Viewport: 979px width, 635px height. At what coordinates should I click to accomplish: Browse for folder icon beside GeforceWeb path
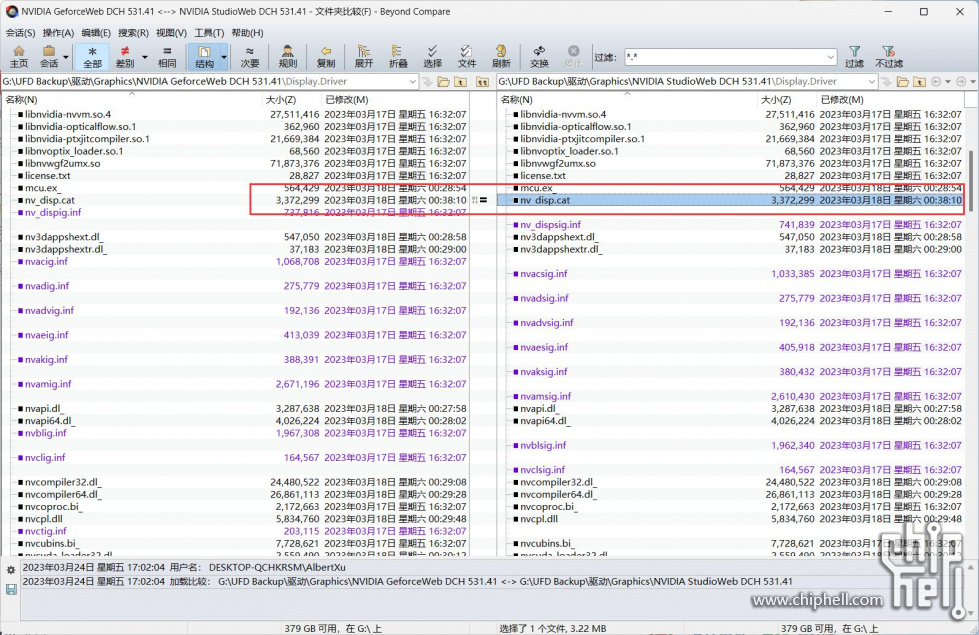point(443,82)
